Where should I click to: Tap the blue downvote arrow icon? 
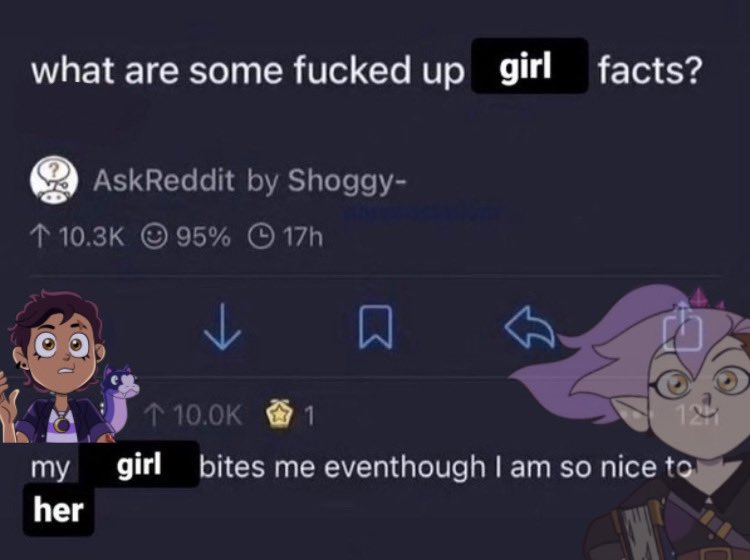222,328
